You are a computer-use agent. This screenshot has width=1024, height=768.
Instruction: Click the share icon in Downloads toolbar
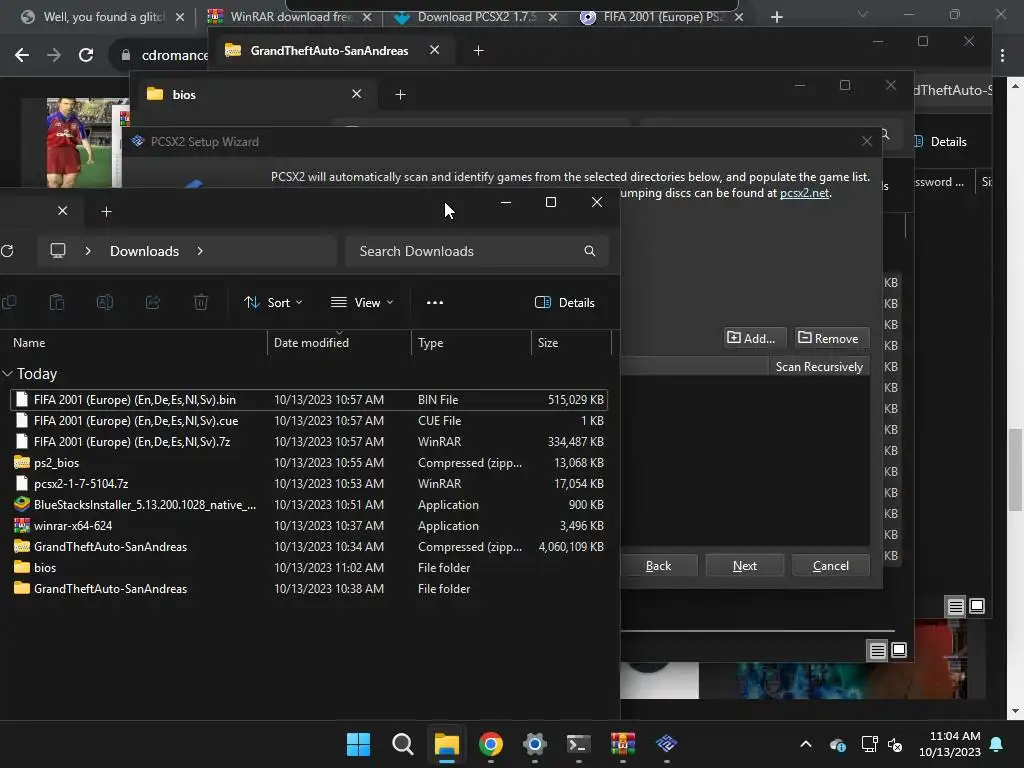coord(153,302)
